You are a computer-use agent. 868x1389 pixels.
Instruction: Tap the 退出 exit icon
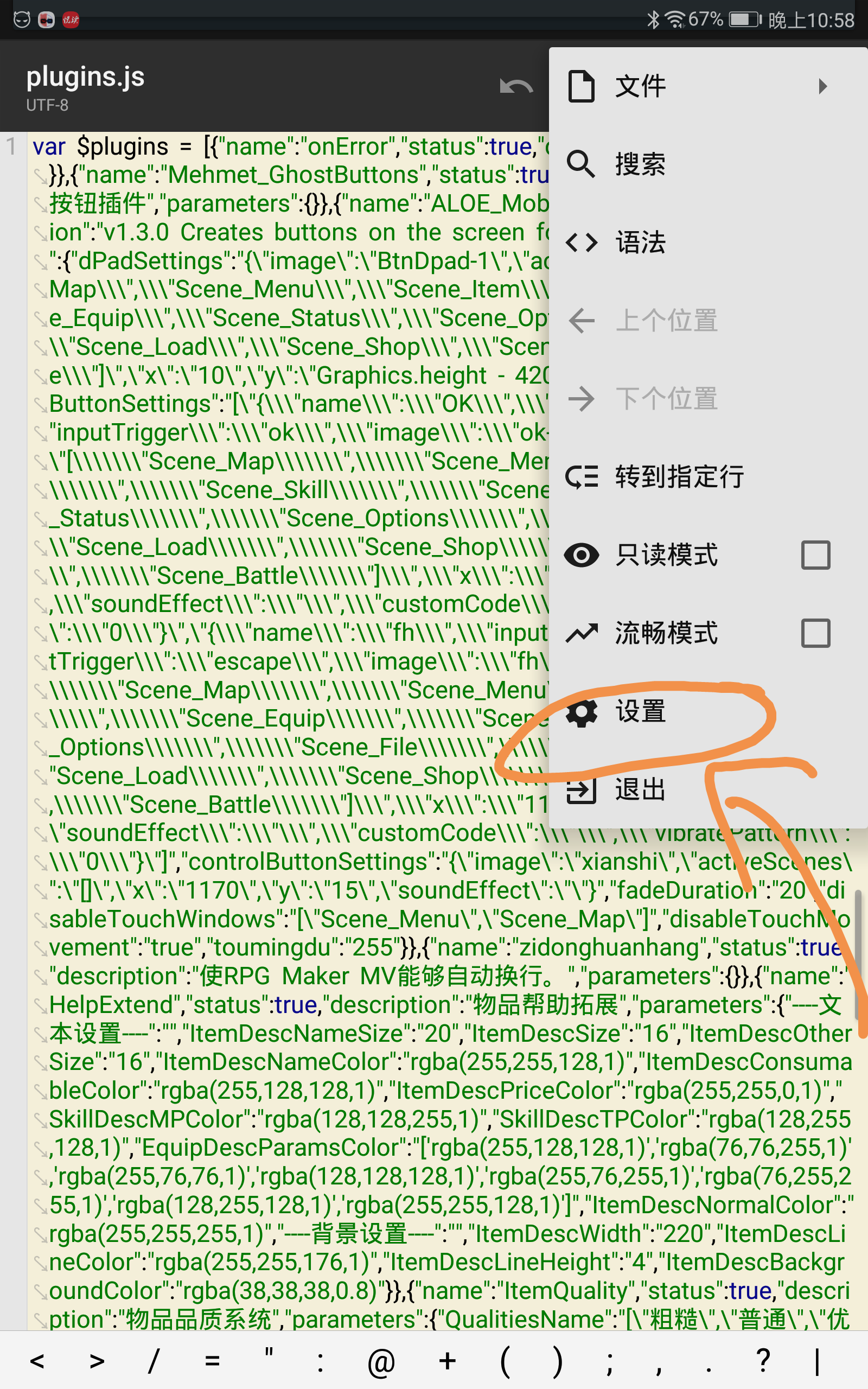(x=581, y=791)
